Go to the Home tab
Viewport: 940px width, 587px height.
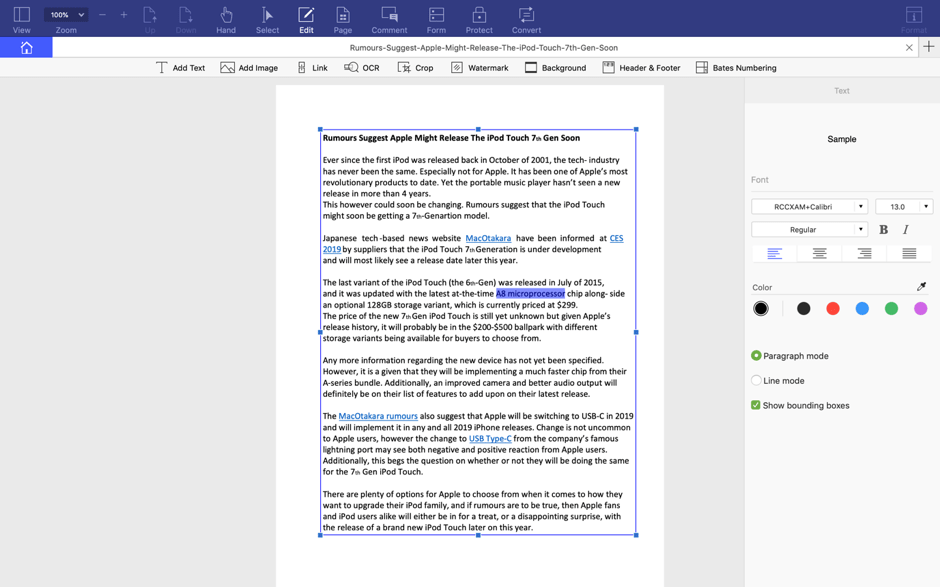tap(26, 47)
